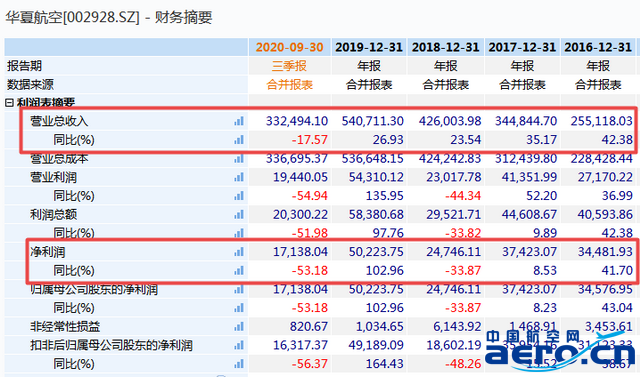Open chart icon for 营业总成本 row
Screen dimensions: 640x377
[239, 159]
